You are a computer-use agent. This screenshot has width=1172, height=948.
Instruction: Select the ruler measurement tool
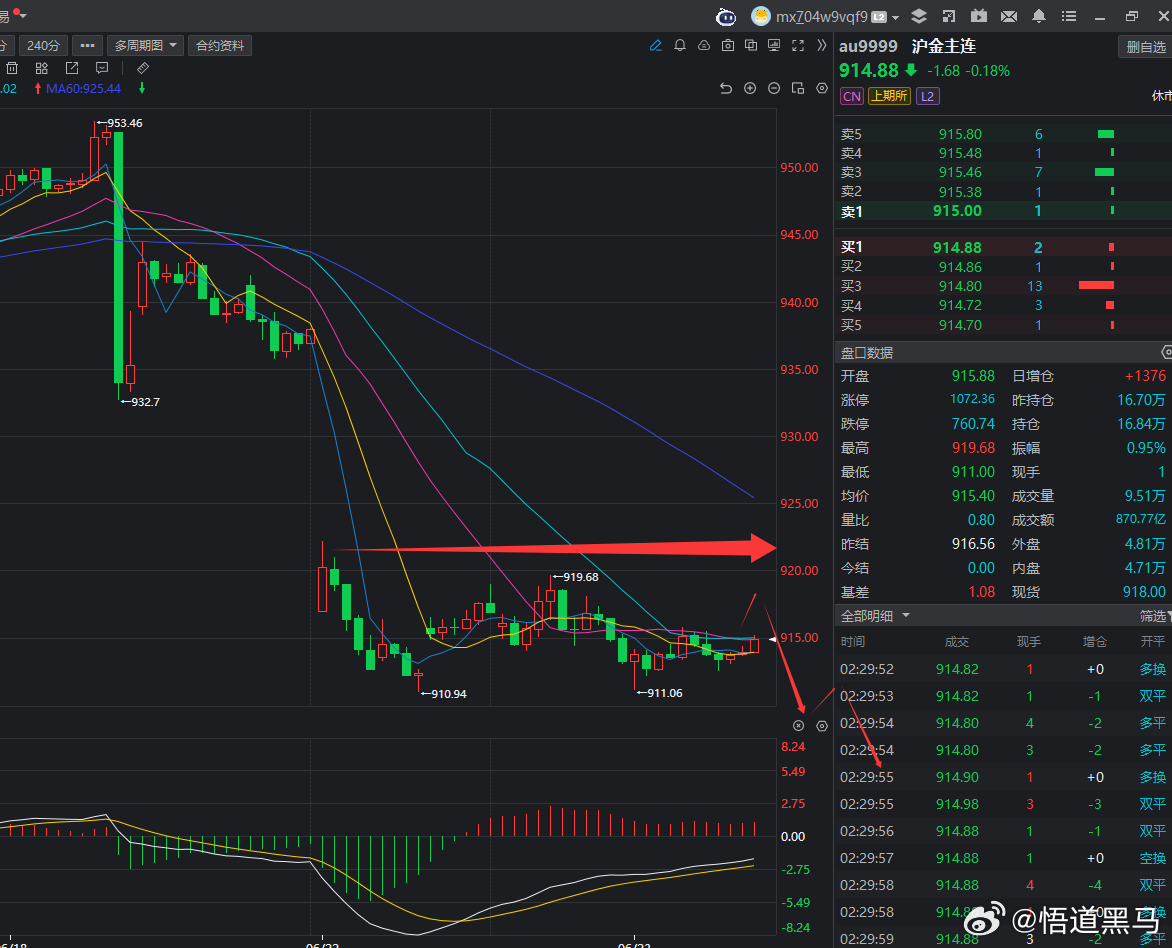(x=143, y=68)
